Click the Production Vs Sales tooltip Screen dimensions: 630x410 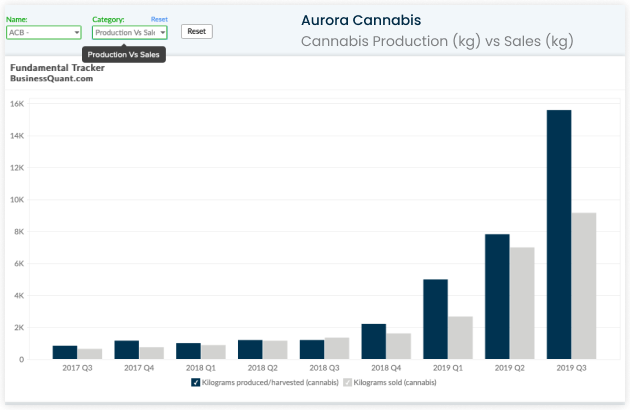(124, 55)
